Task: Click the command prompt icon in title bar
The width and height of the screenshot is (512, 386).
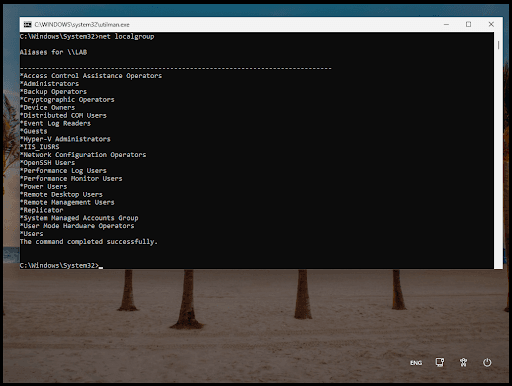Action: point(27,25)
